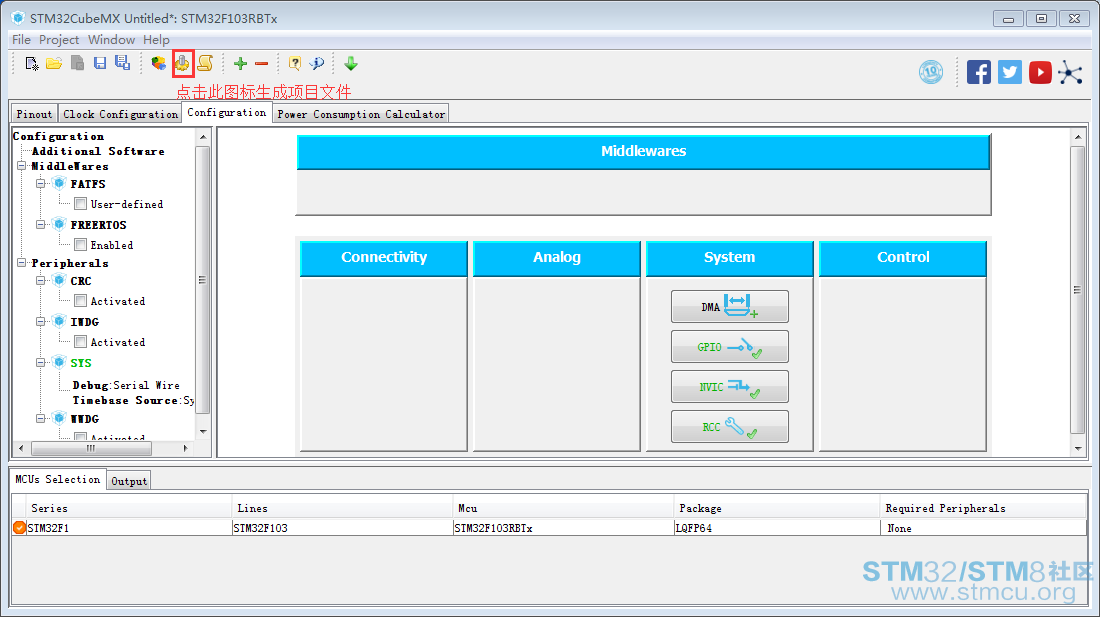
Task: Select the SYS peripheral tree item
Action: 81,362
